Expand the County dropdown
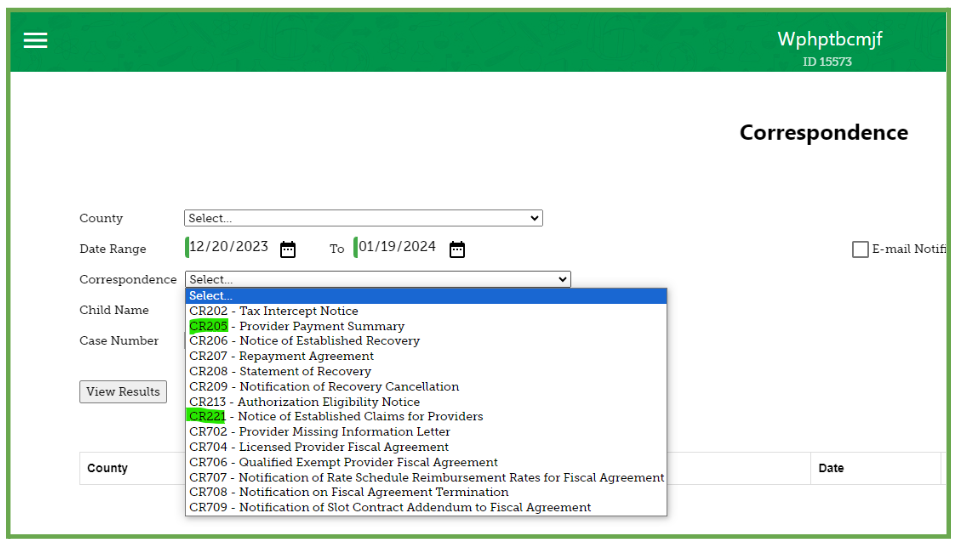961x546 pixels. click(363, 218)
